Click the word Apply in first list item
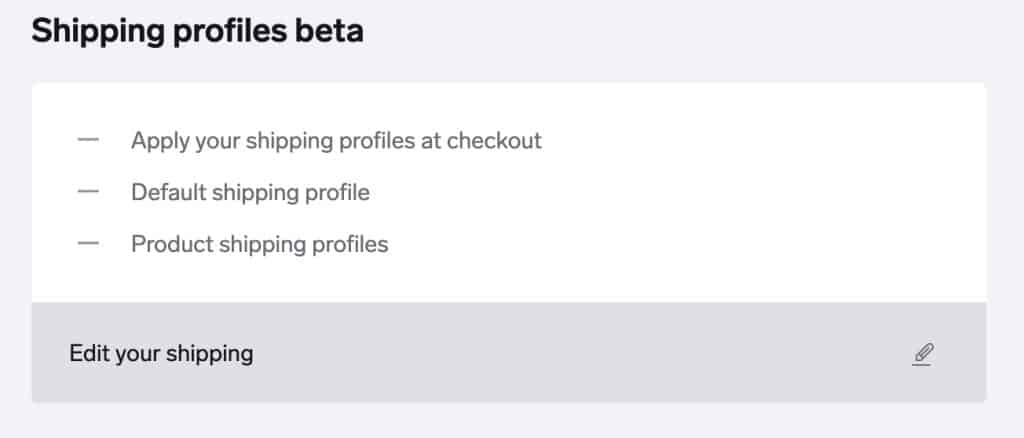 tap(157, 141)
